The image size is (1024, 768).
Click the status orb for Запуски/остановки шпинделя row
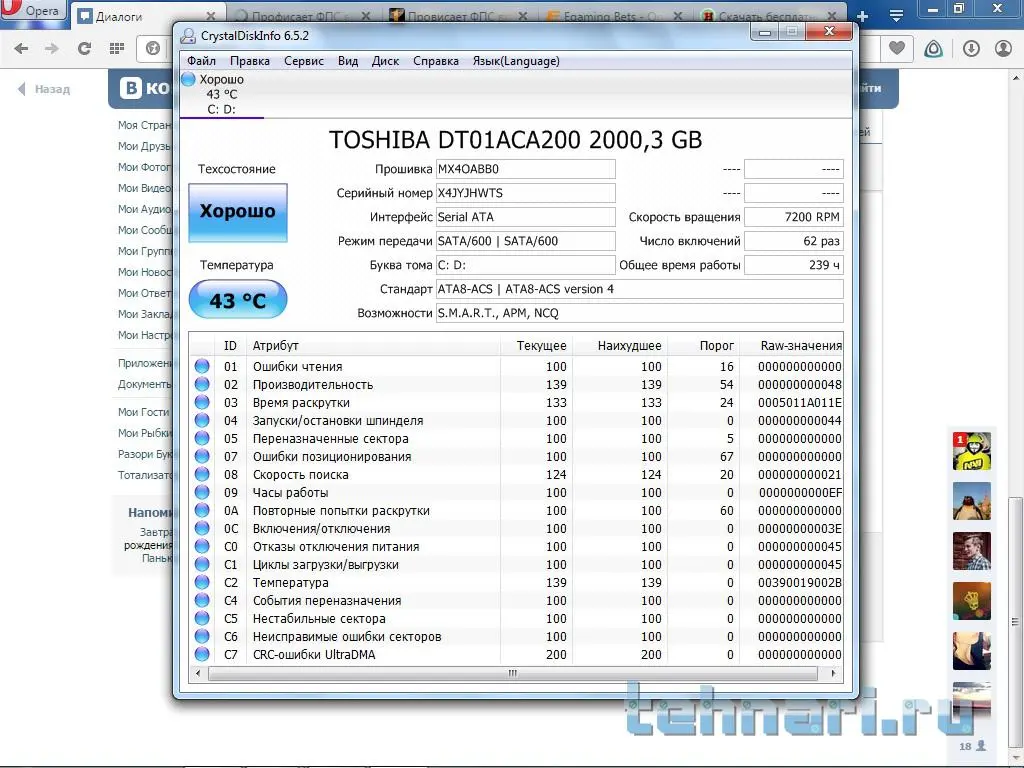pyautogui.click(x=202, y=421)
